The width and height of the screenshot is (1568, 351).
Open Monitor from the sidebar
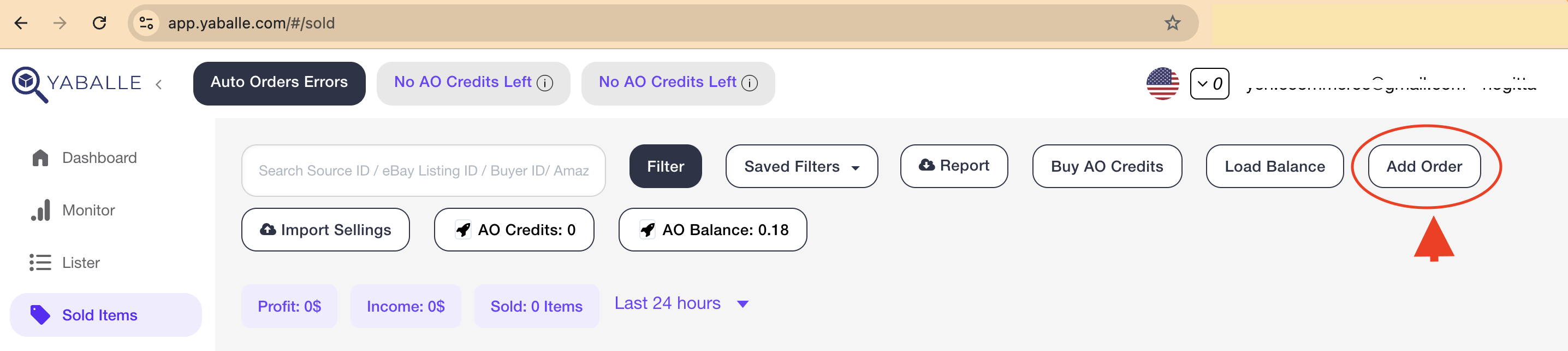pyautogui.click(x=88, y=210)
